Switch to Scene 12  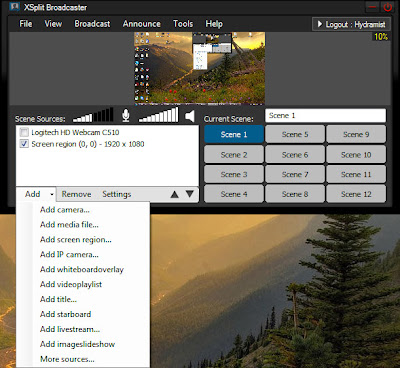point(356,194)
